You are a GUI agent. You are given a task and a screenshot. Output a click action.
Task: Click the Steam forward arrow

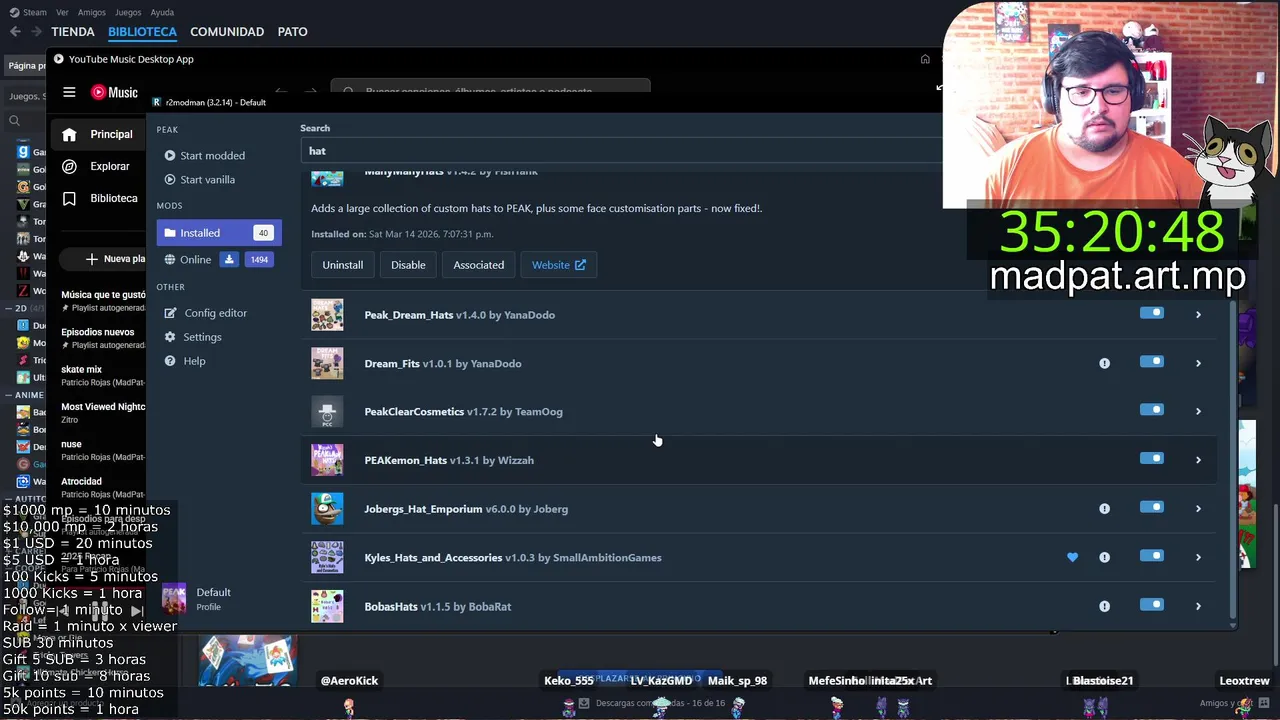(x=37, y=32)
